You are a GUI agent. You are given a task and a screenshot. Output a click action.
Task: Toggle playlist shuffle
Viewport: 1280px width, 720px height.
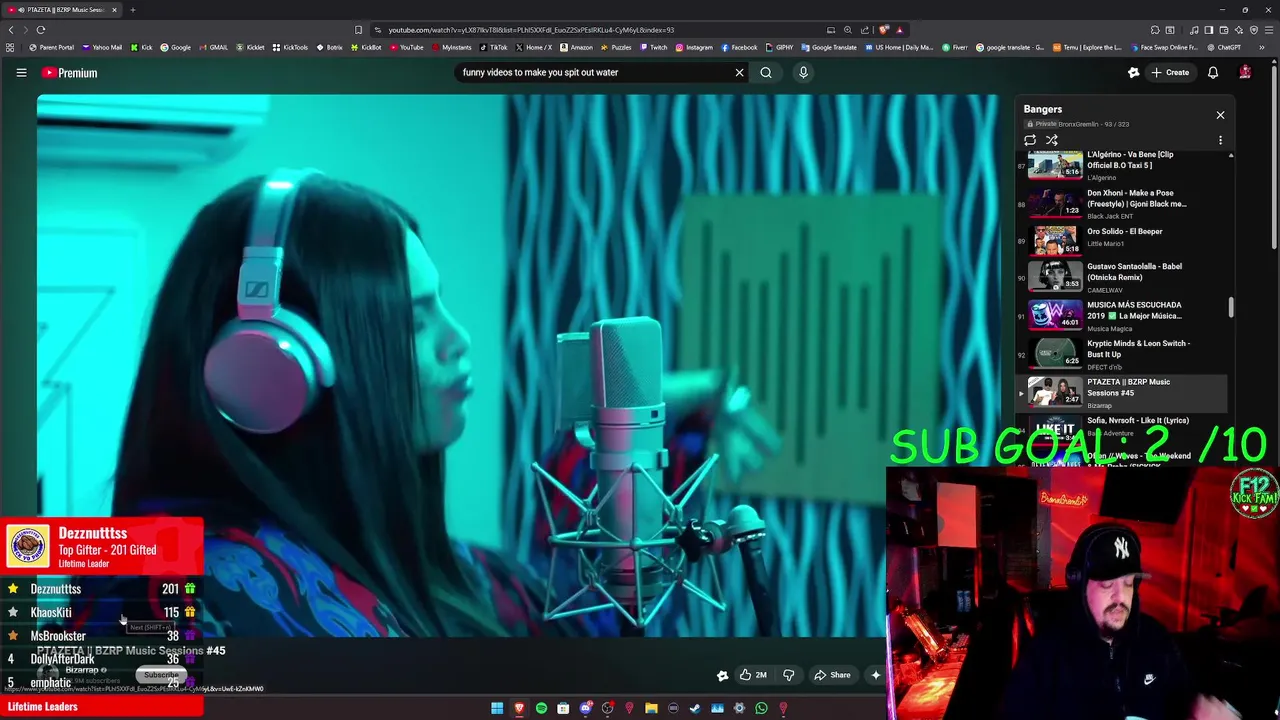(1052, 140)
